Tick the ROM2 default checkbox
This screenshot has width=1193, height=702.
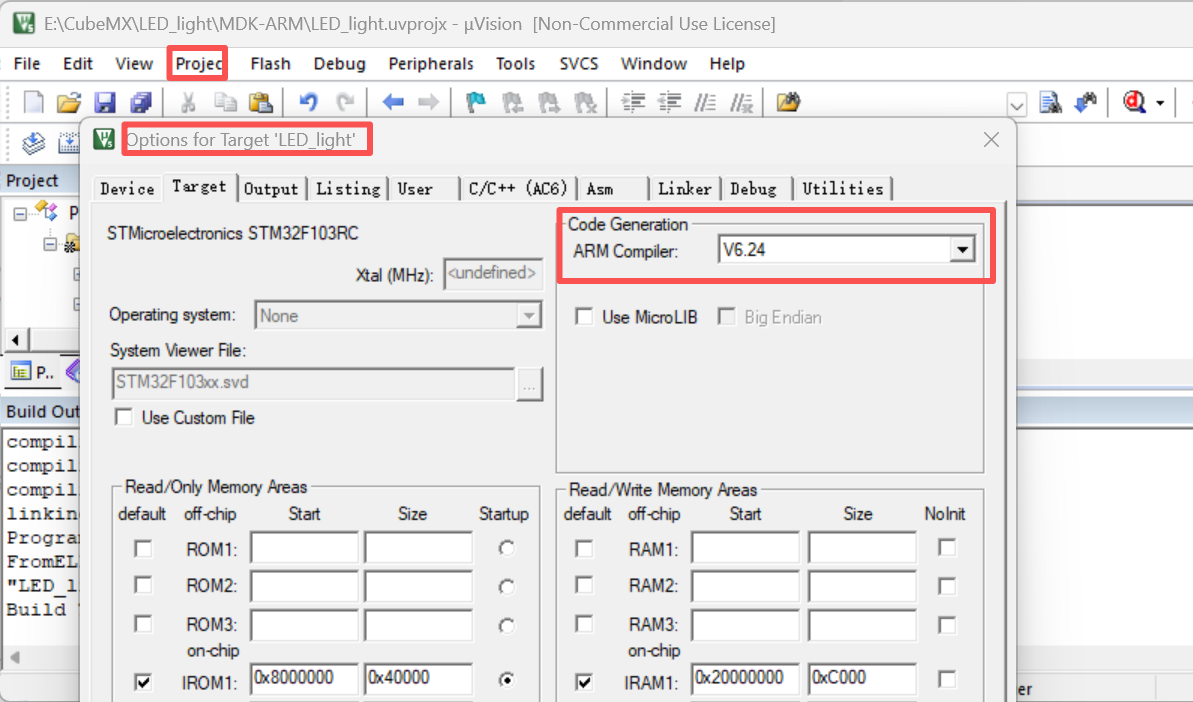(x=142, y=585)
